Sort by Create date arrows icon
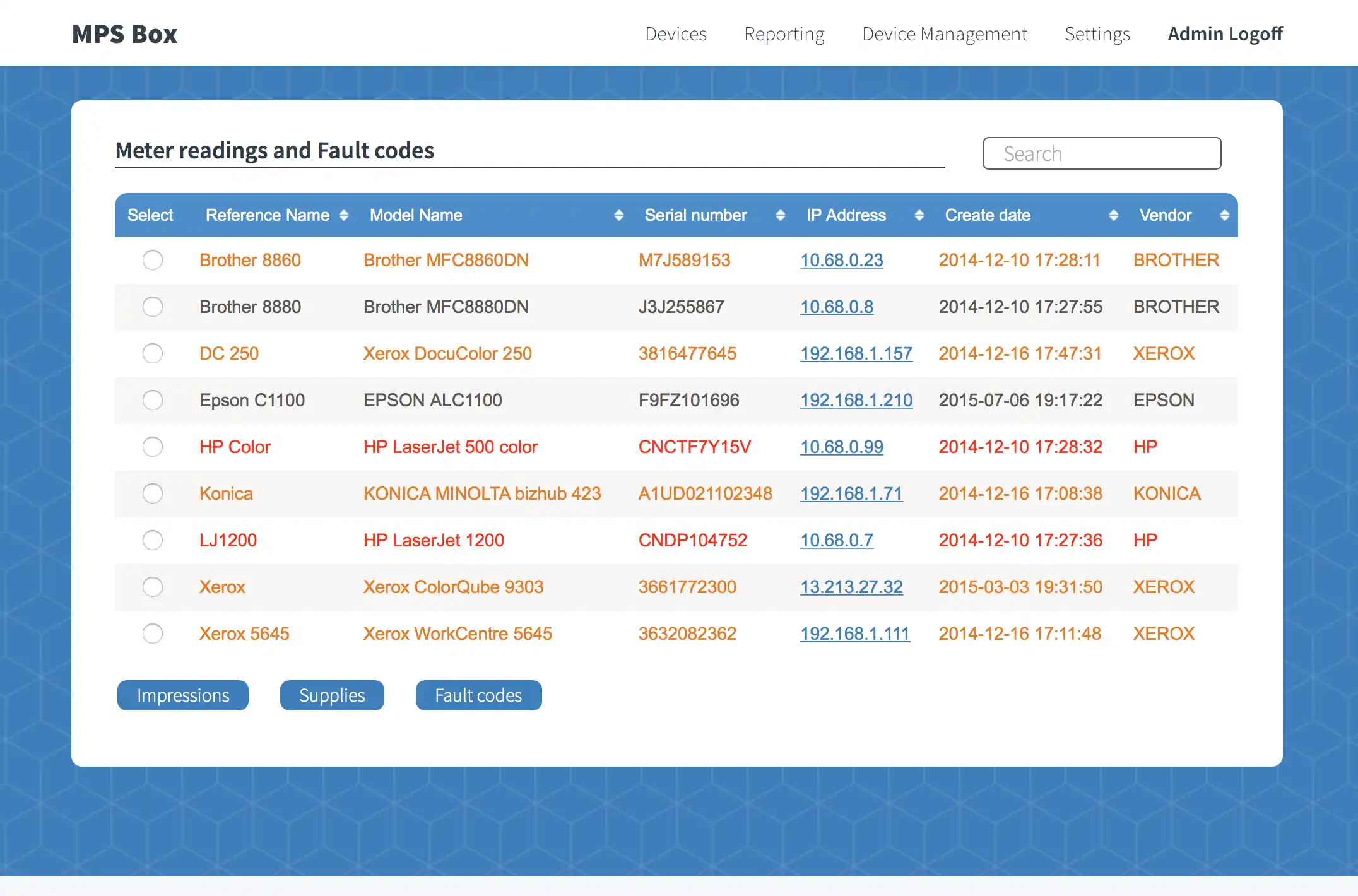 click(1114, 216)
